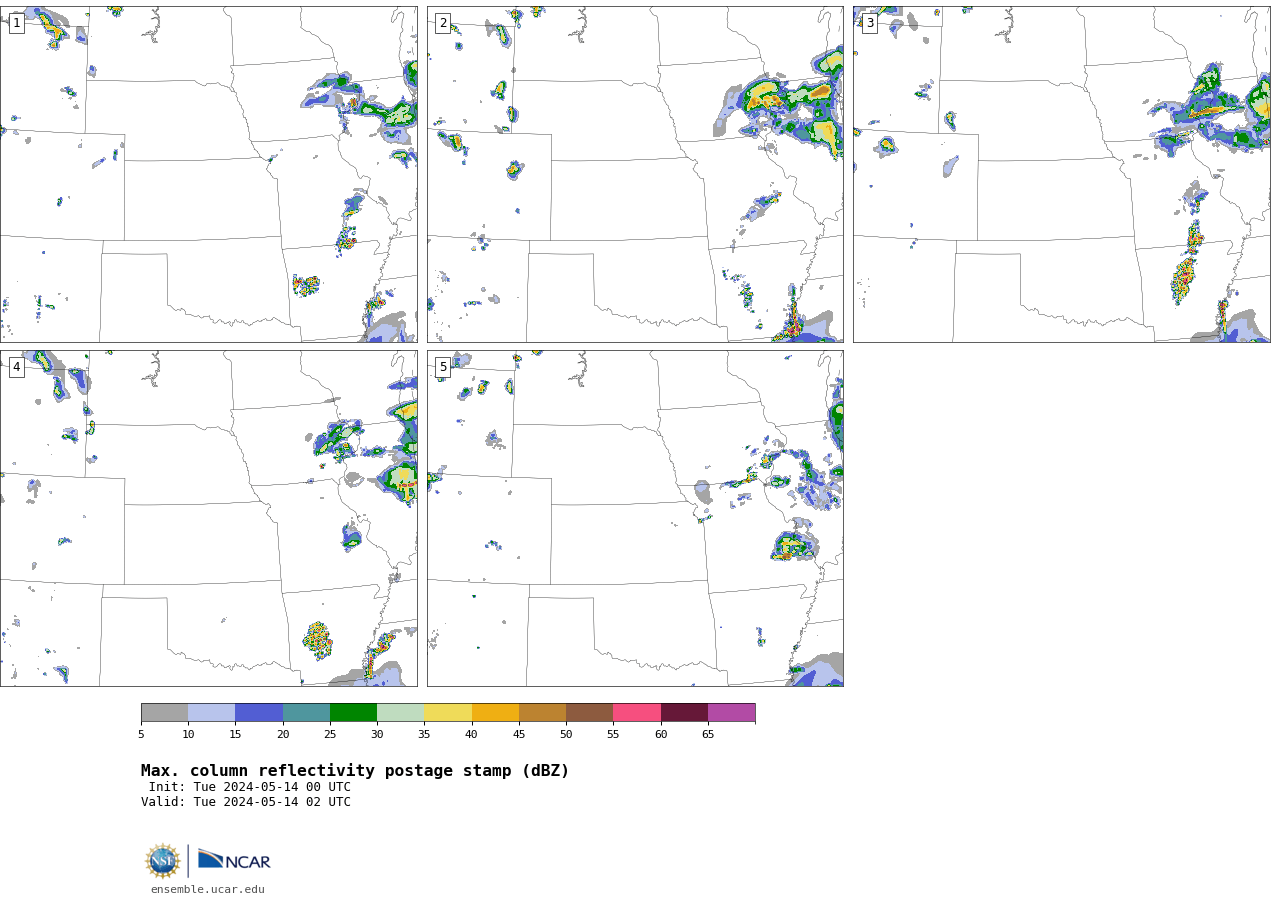The width and height of the screenshot is (1280, 901).
Task: Select the teal 20-25 dBZ swatch
Action: 306,713
